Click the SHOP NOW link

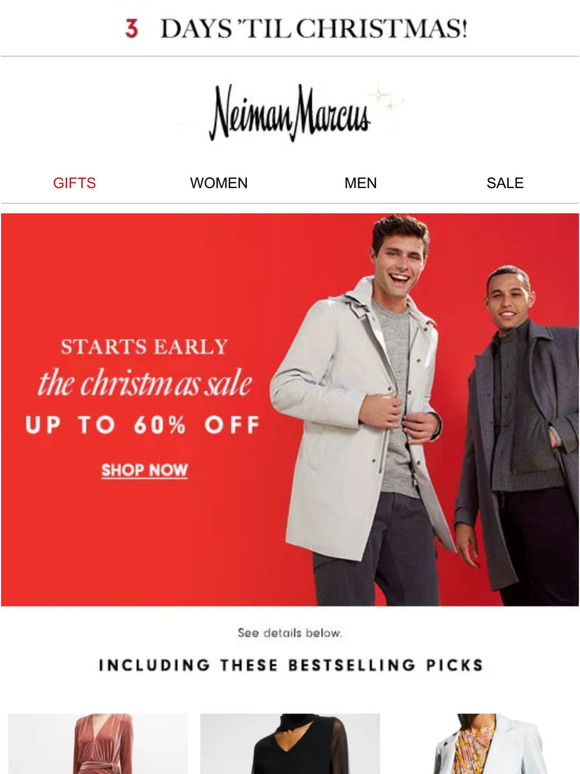pos(145,470)
